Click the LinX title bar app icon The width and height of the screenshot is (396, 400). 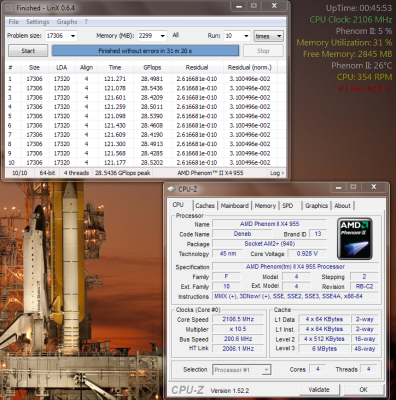[9, 8]
